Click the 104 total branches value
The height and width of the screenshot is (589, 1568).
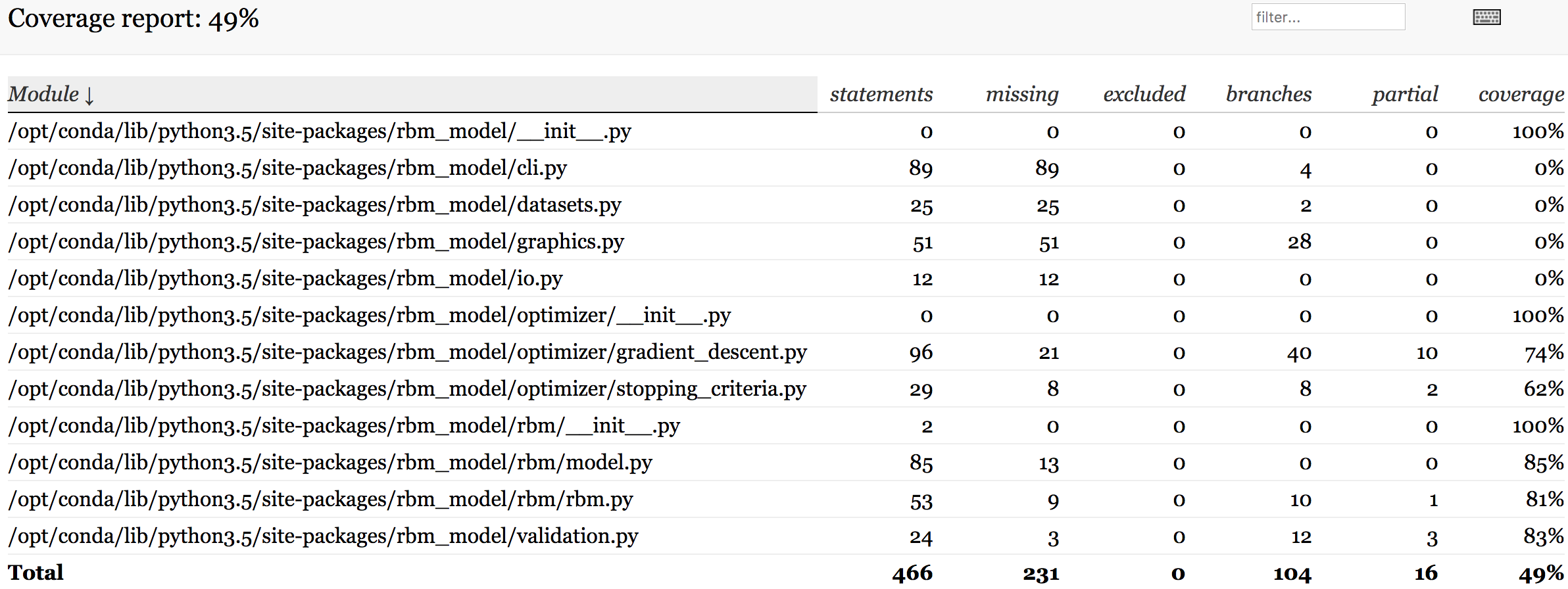1292,574
